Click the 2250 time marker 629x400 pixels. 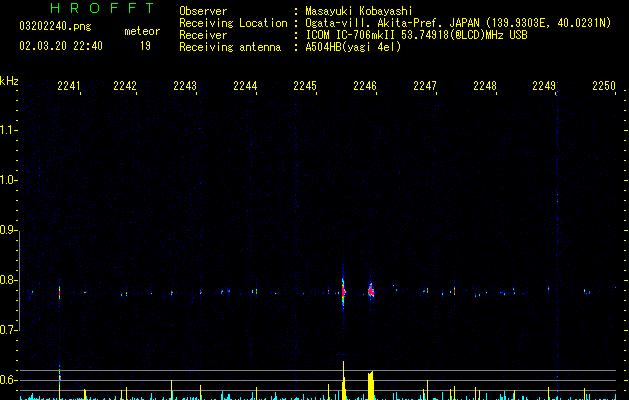[x=604, y=86]
